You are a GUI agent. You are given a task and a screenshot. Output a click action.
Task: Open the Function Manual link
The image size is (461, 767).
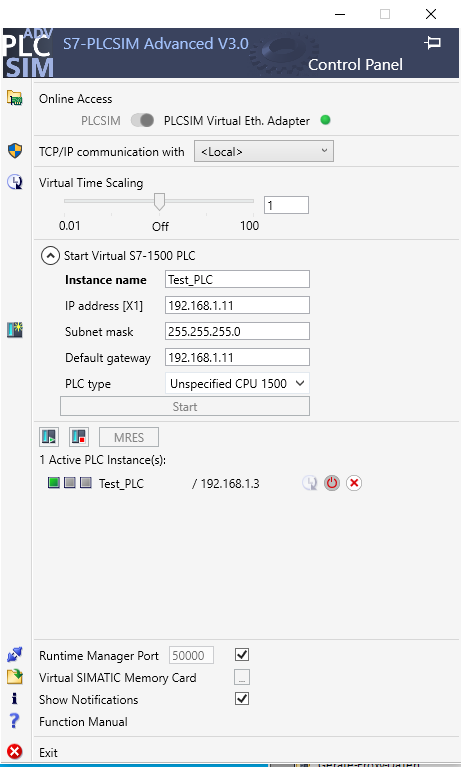pyautogui.click(x=83, y=722)
